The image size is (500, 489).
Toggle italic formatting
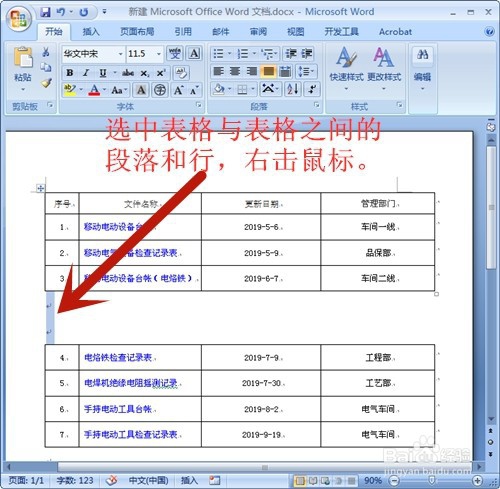pos(86,73)
